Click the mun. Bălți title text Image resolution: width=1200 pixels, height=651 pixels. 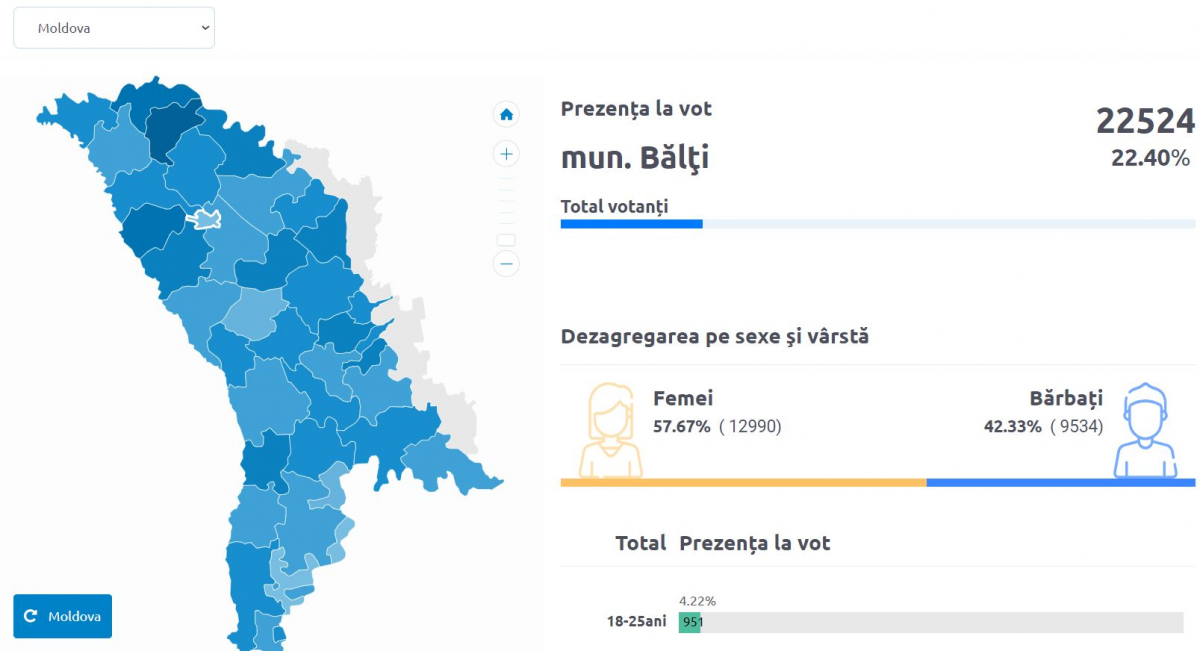pos(635,158)
